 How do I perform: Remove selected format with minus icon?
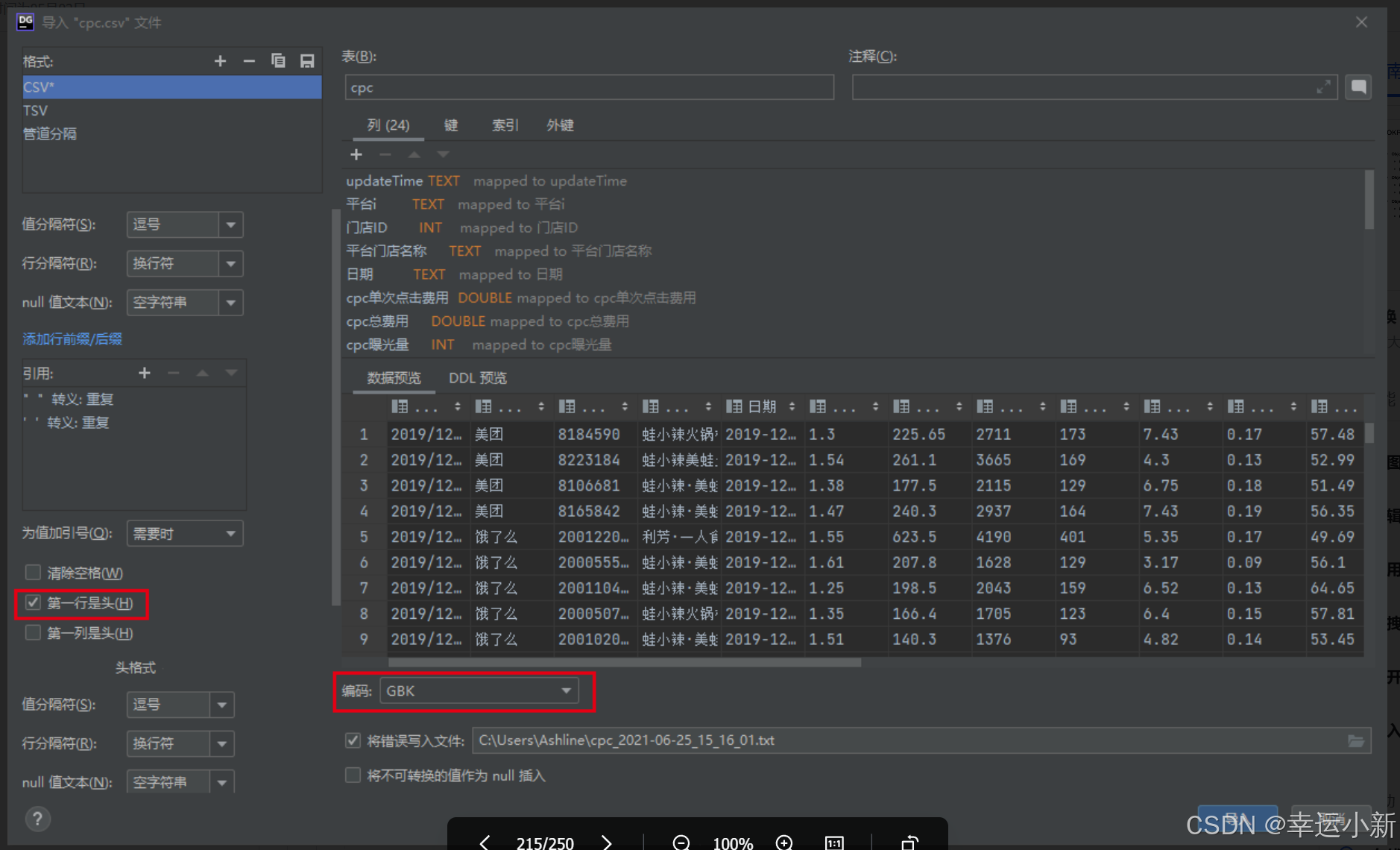point(249,61)
